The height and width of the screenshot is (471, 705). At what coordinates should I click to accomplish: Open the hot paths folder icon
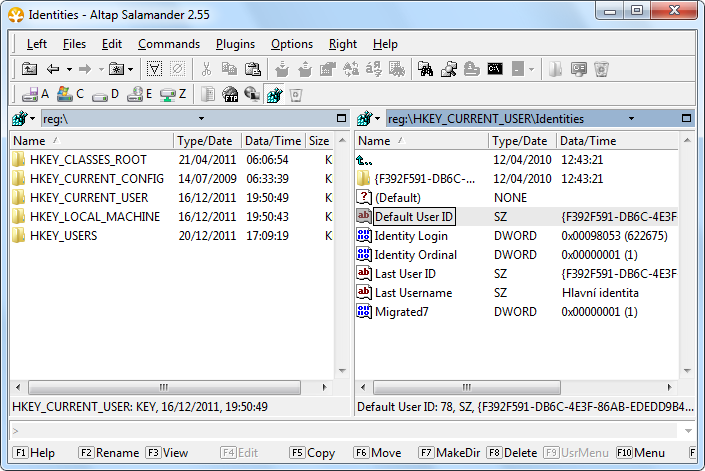click(x=116, y=69)
